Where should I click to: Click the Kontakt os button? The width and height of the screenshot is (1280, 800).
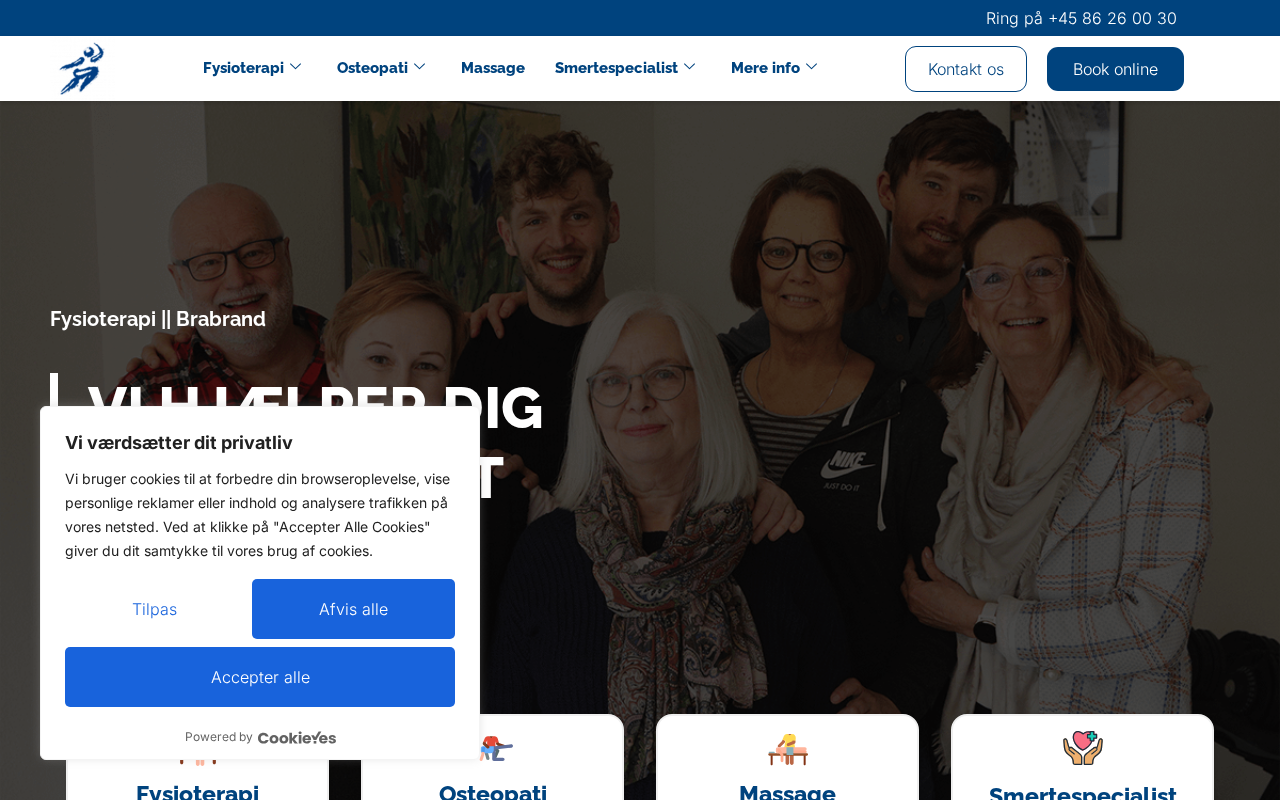[966, 69]
